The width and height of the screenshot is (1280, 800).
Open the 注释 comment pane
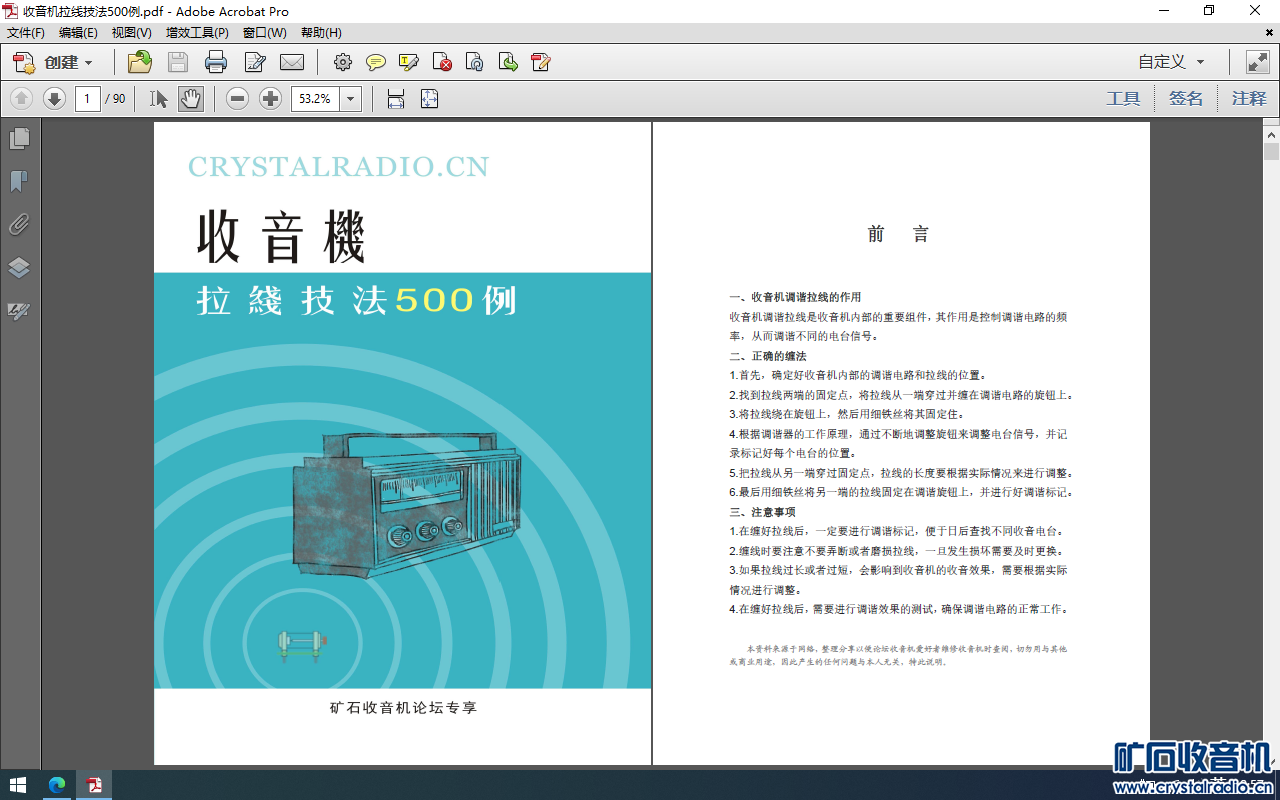point(1248,99)
